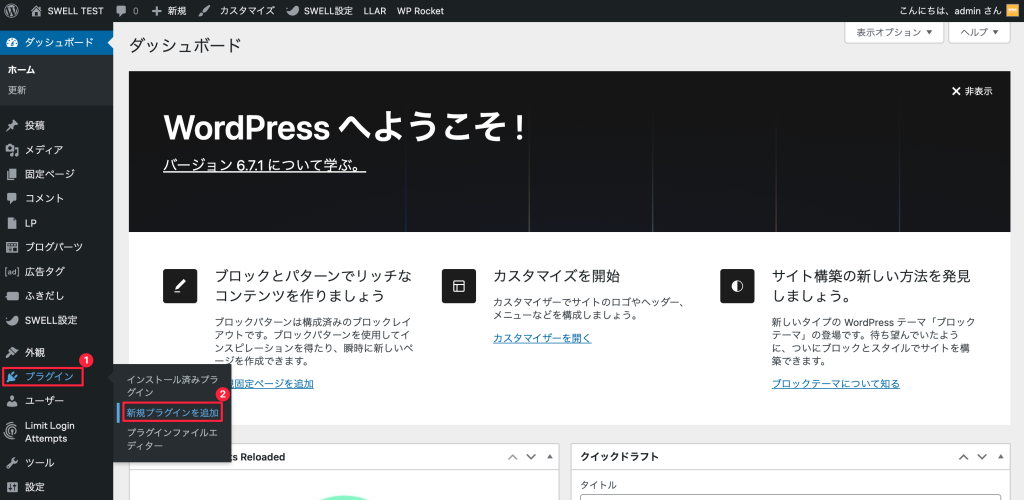Click the plus icon for 新規

click(x=156, y=11)
